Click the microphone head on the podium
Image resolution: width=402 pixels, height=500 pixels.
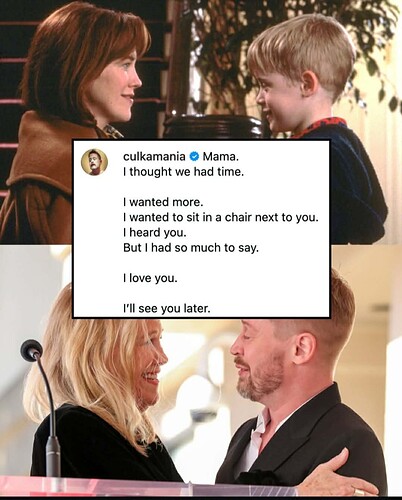pos(32,350)
